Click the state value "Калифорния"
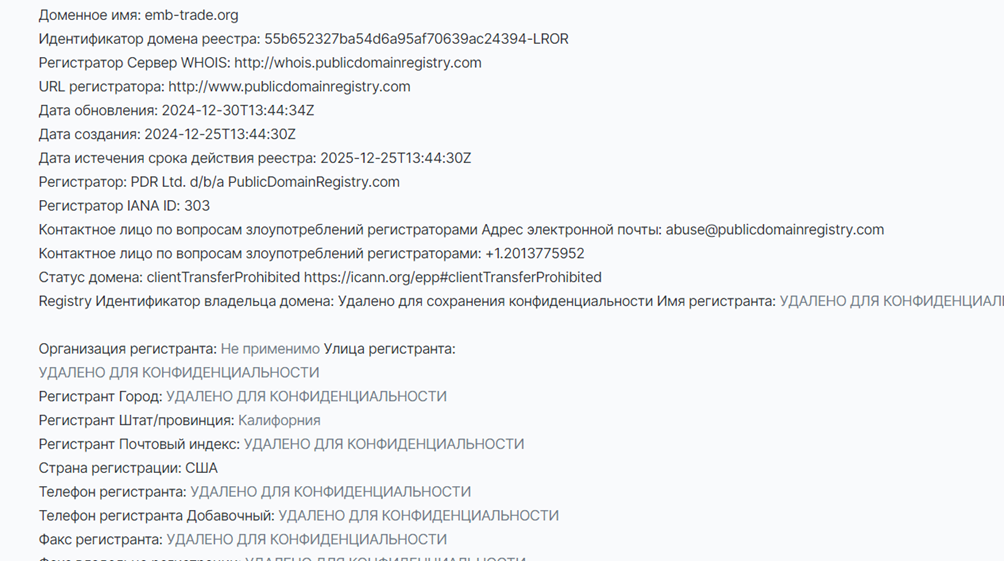 [x=279, y=421]
